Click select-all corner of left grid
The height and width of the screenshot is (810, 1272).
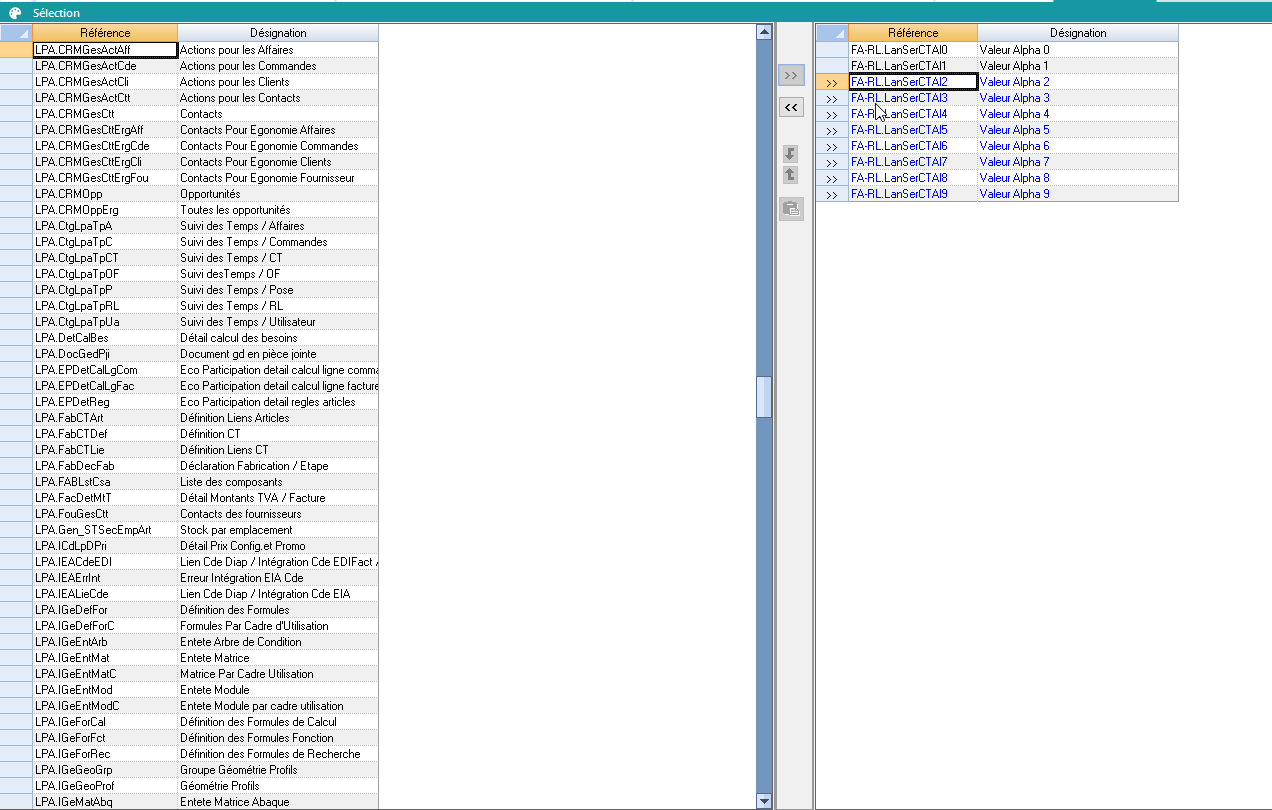16,33
